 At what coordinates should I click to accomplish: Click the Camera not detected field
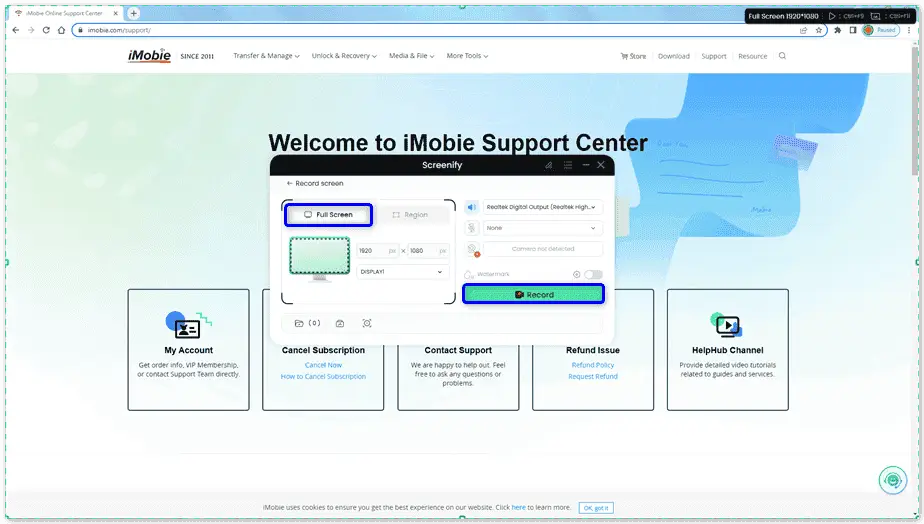(543, 249)
